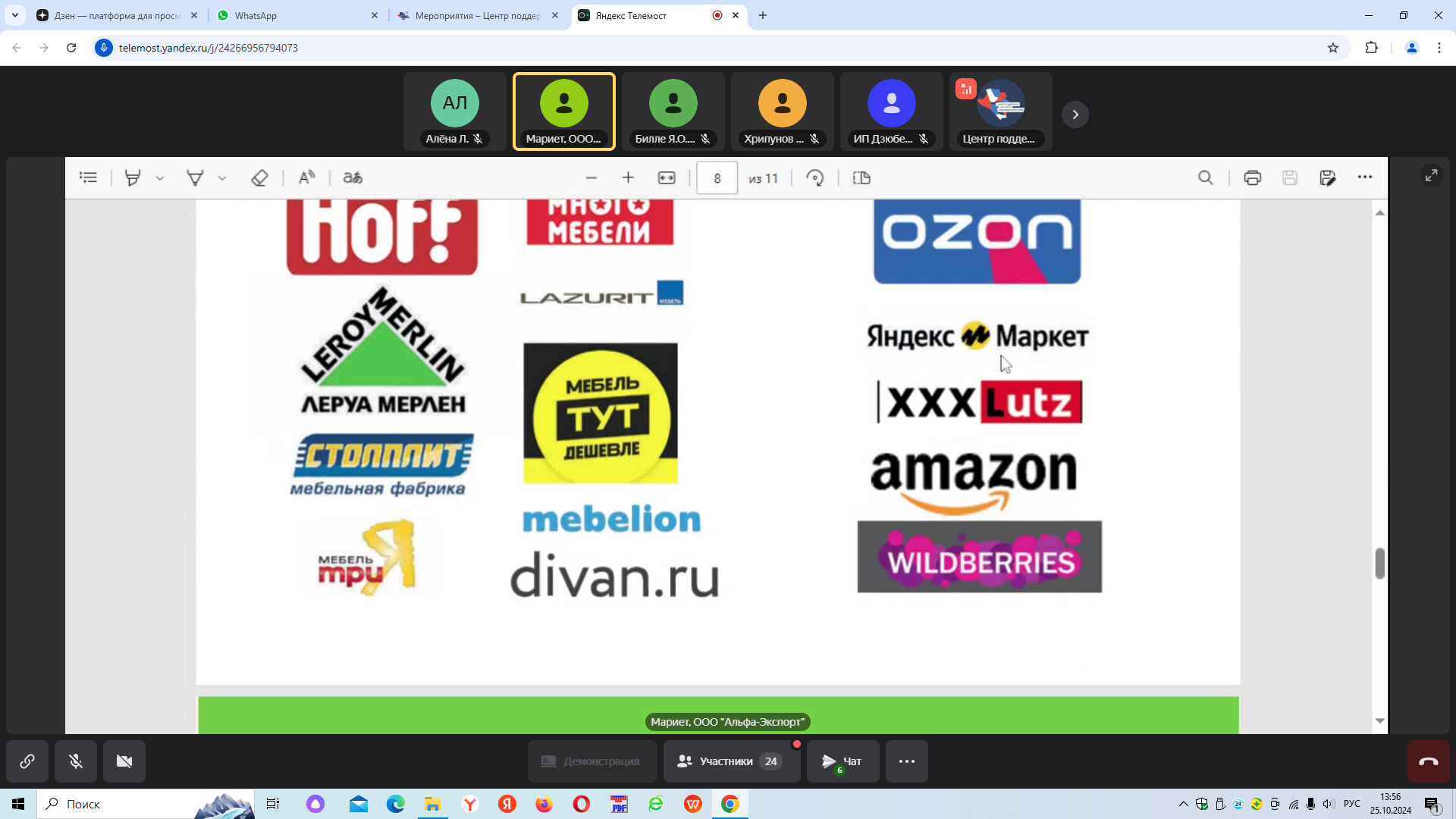Toggle the microphone mute button
Viewport: 1456px width, 819px height.
tap(76, 761)
